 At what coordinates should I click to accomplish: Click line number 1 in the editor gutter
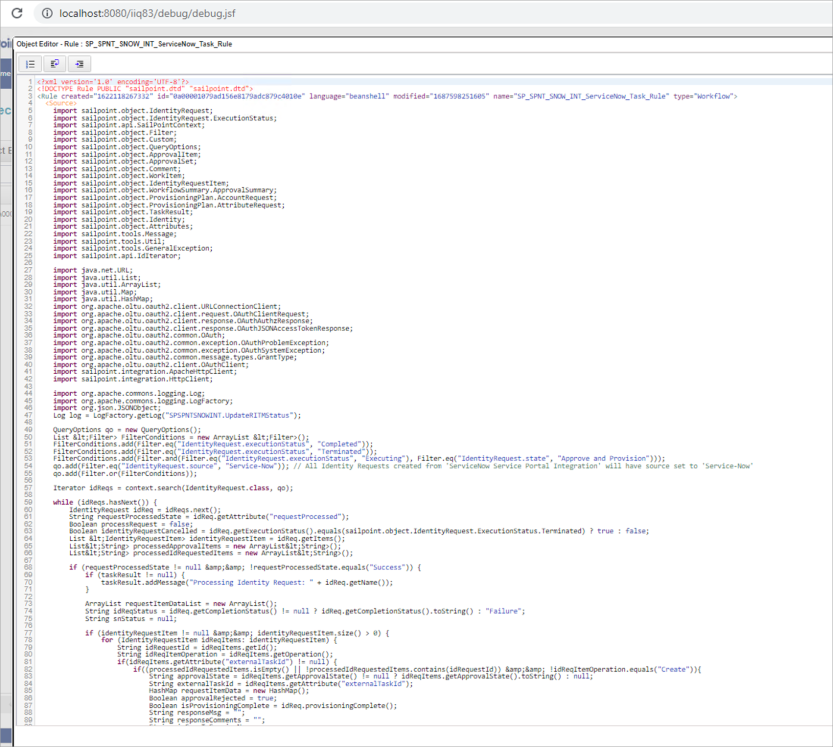[30, 82]
